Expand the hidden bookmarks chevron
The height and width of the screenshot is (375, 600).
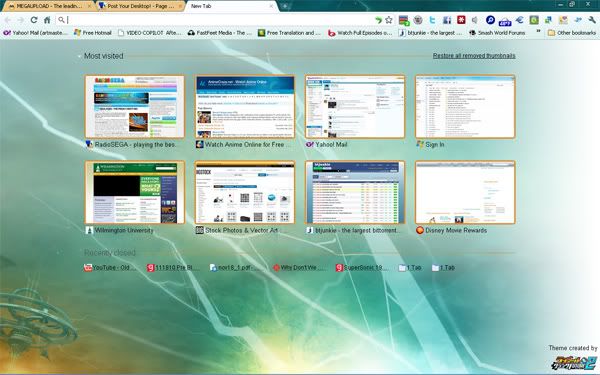click(x=538, y=32)
